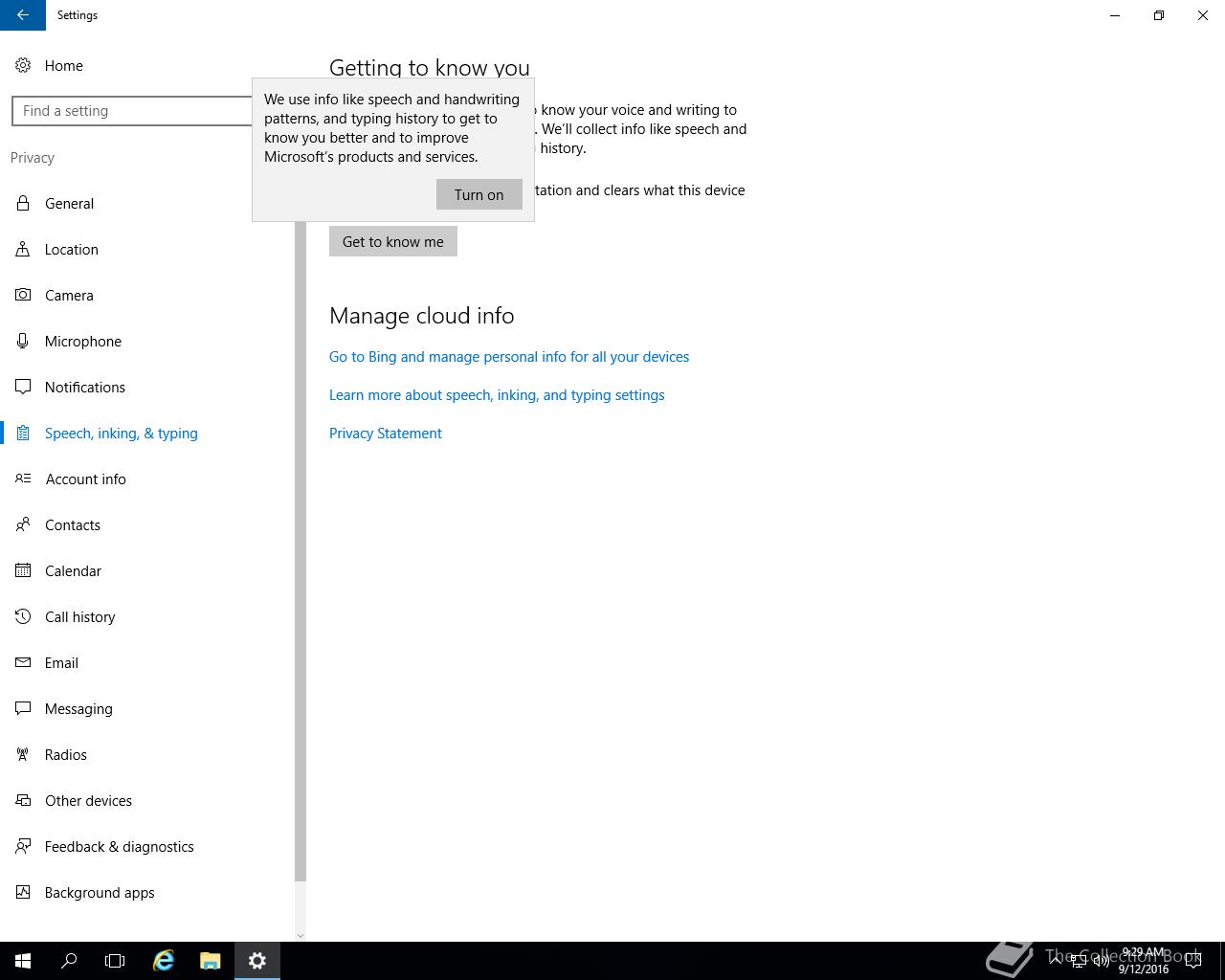The height and width of the screenshot is (980, 1225).
Task: Open taskbar Search magnifier
Action: click(69, 961)
